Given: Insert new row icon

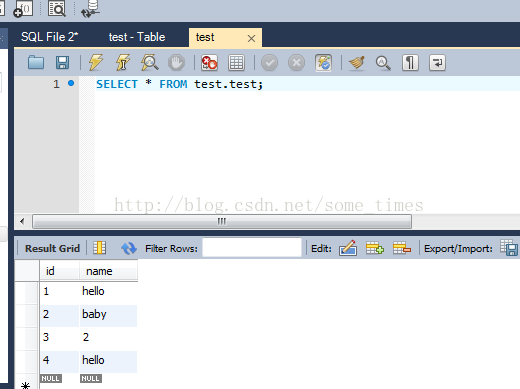Looking at the screenshot, I should 375,248.
